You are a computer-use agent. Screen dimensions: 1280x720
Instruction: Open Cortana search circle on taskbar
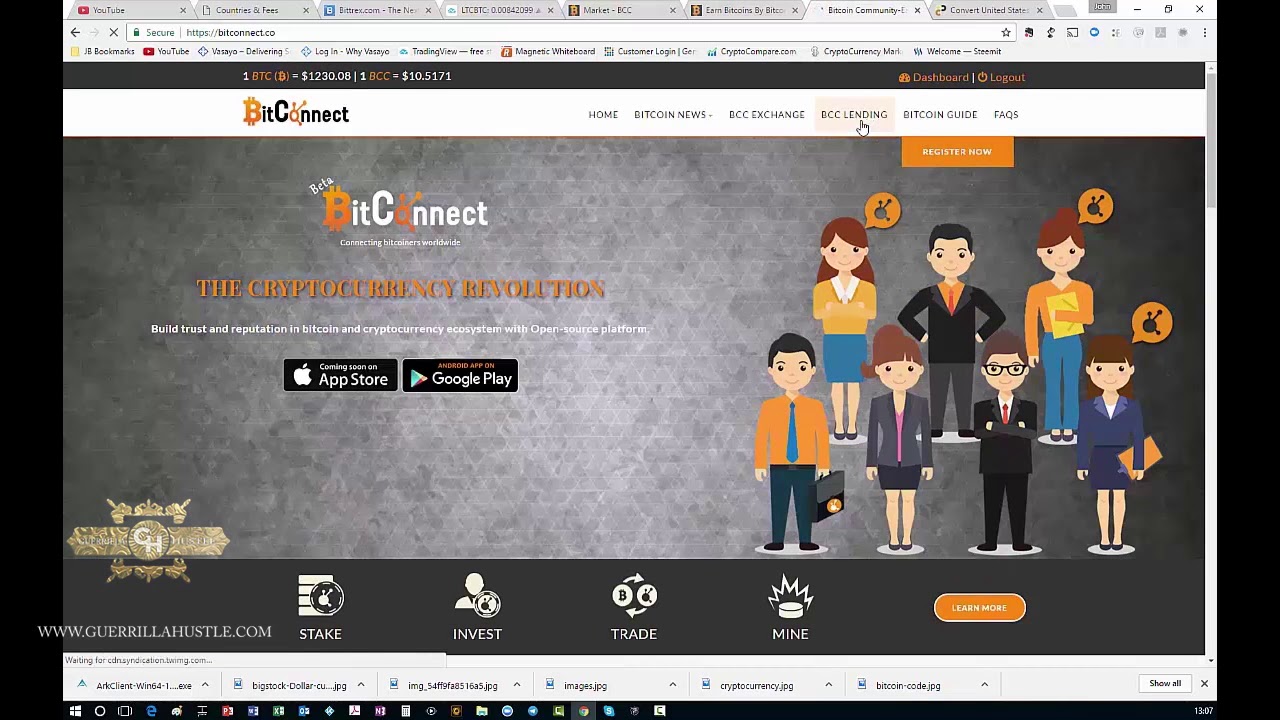point(100,711)
